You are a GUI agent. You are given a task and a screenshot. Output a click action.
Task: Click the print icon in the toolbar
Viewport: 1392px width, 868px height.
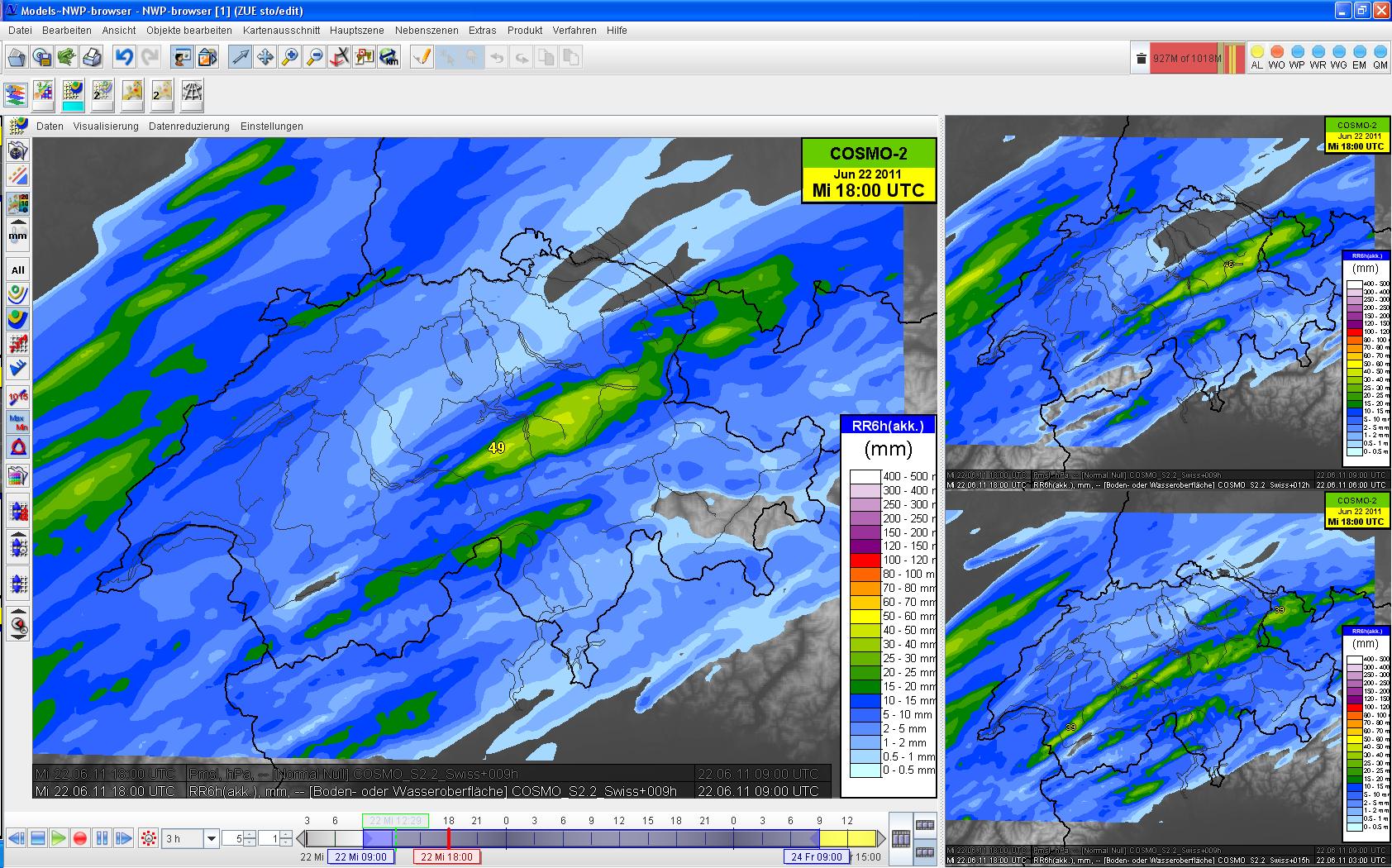[x=92, y=57]
